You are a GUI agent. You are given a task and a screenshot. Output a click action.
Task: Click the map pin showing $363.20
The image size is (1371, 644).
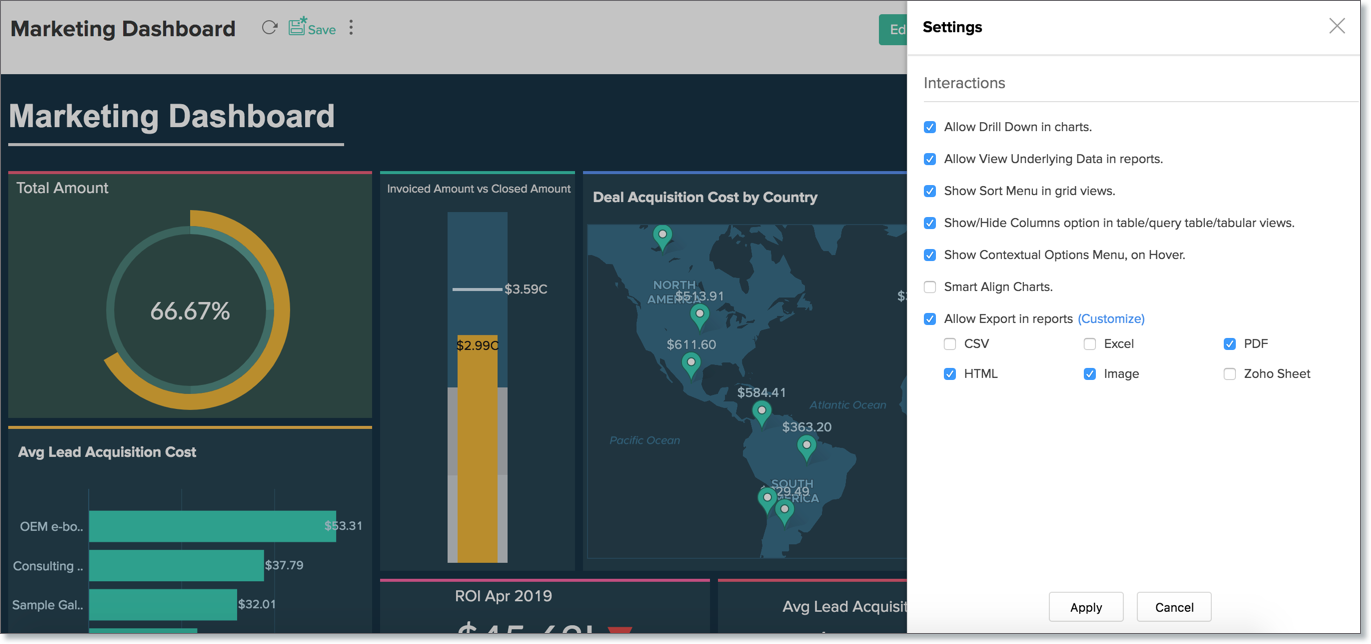(x=807, y=447)
